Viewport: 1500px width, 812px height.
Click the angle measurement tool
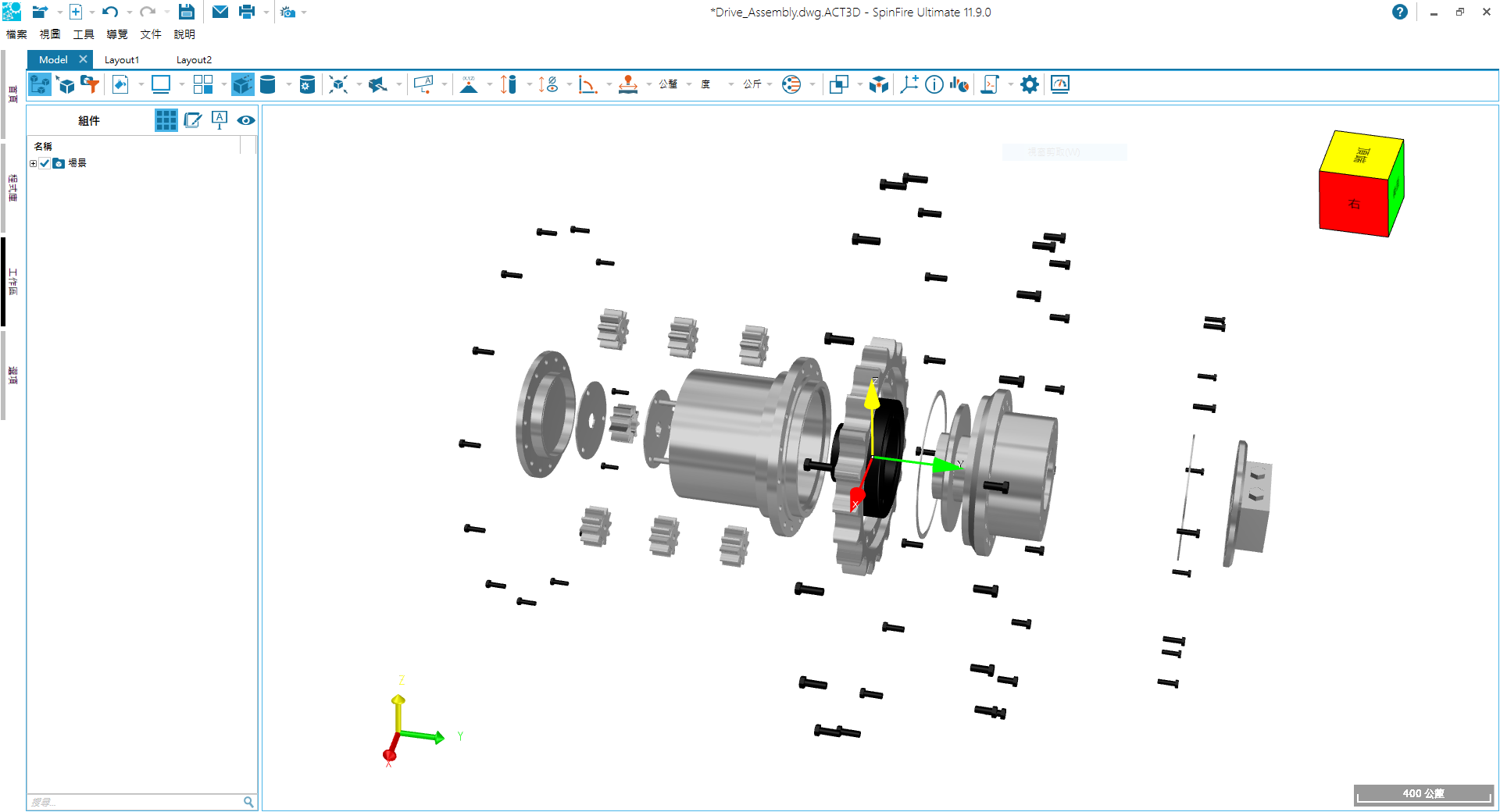click(x=588, y=84)
